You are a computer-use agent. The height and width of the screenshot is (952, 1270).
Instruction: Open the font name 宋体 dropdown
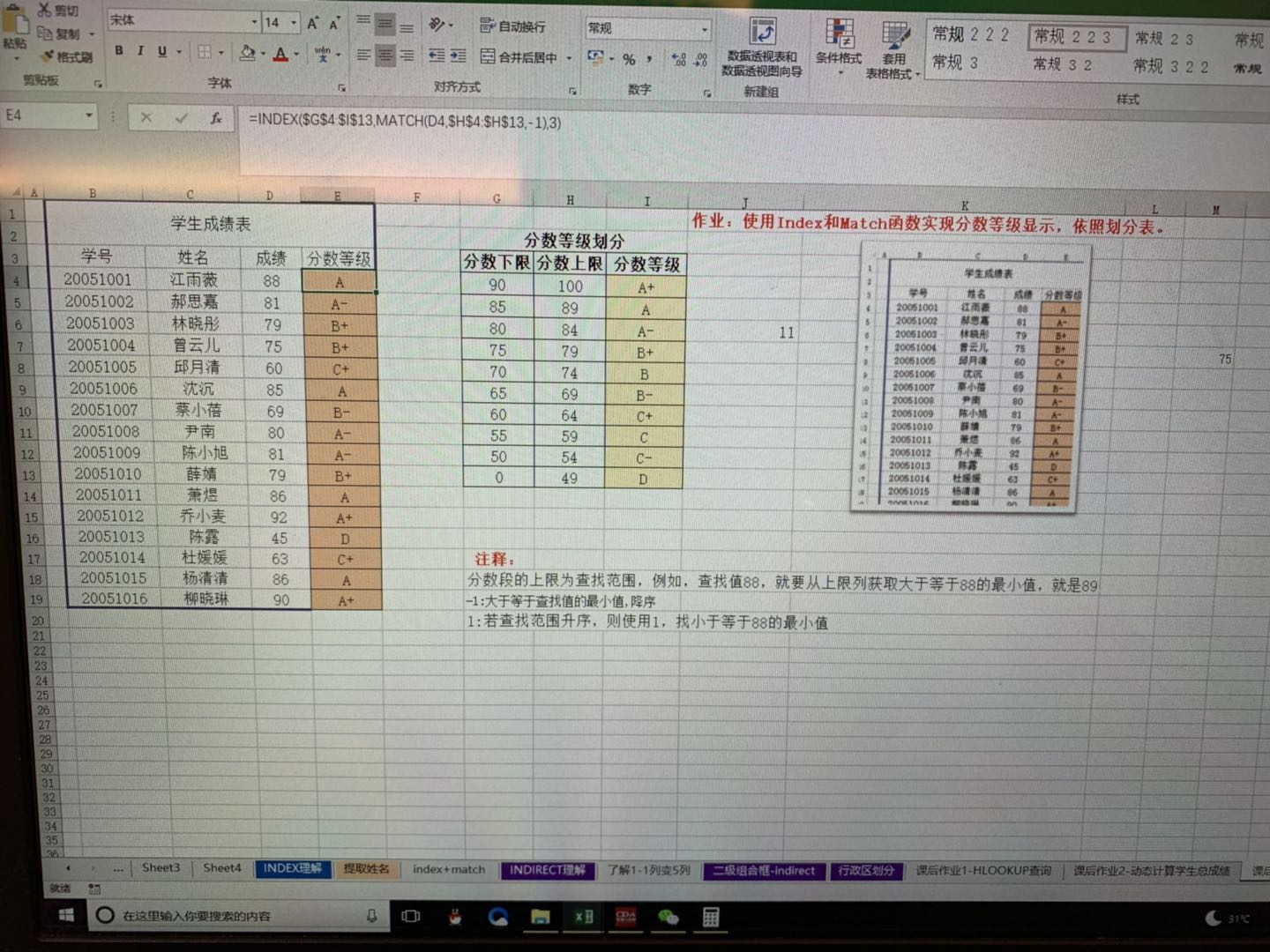click(x=255, y=22)
